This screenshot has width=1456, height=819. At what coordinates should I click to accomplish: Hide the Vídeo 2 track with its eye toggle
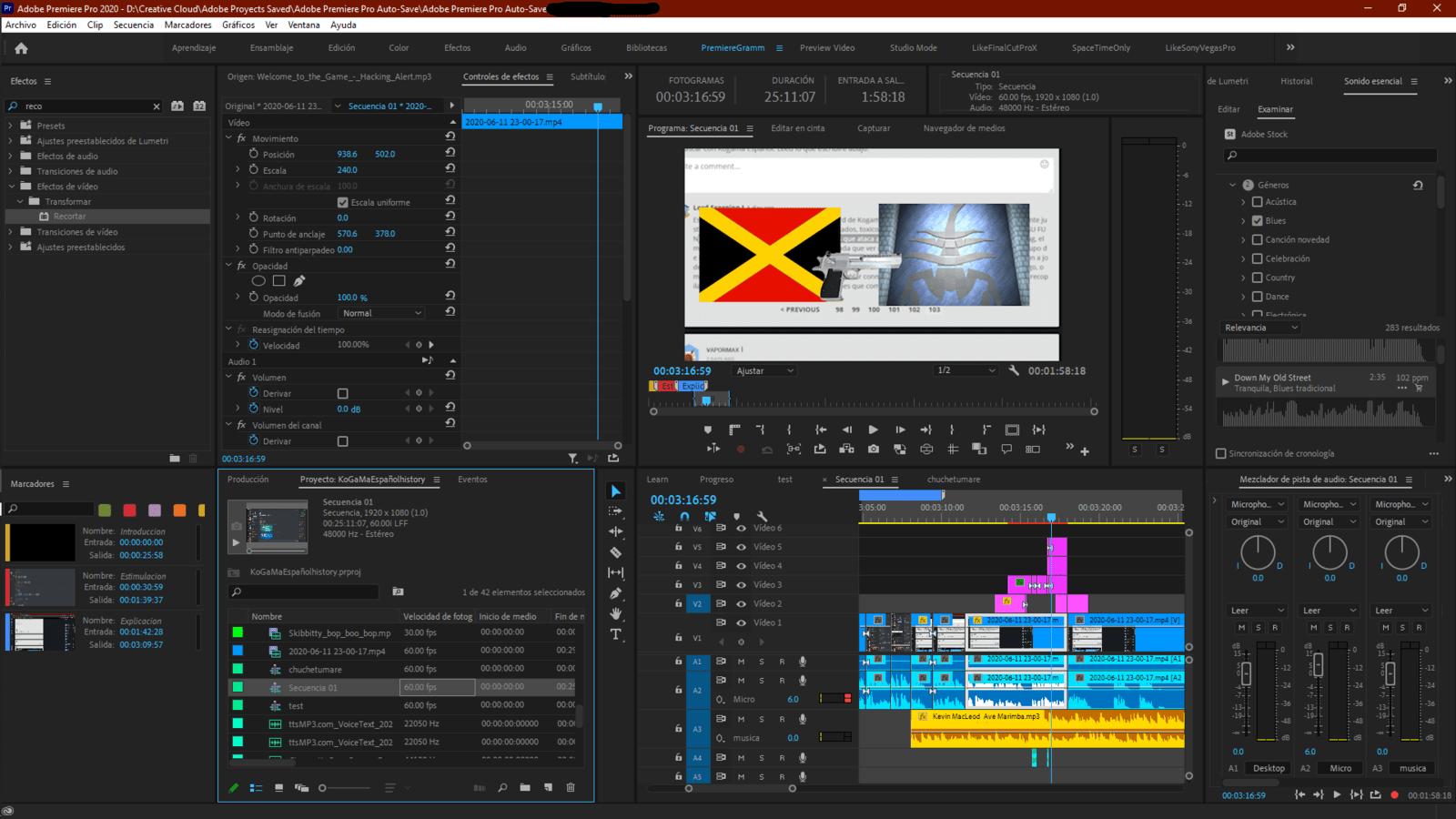pos(742,604)
